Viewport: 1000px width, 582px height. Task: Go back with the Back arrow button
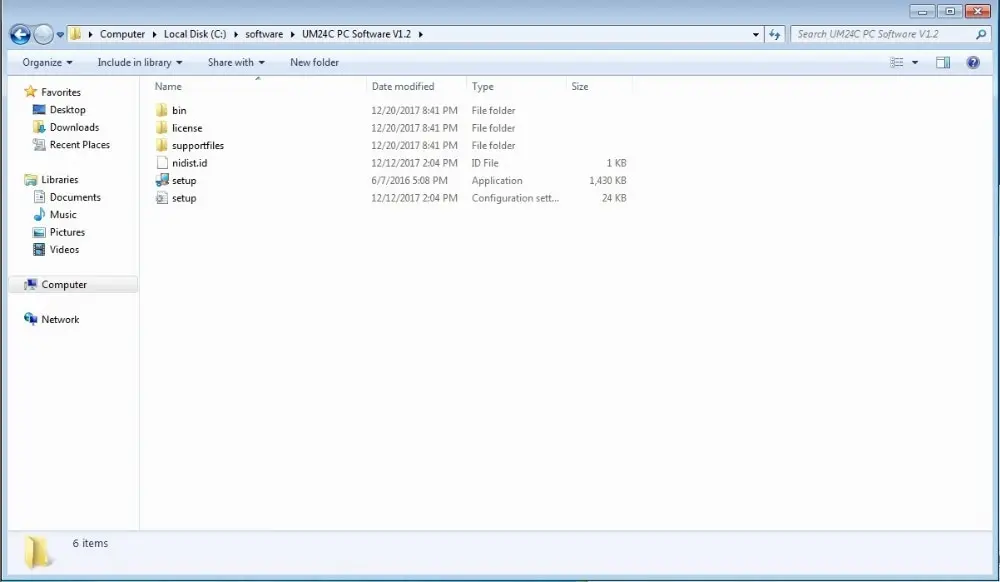[x=20, y=34]
